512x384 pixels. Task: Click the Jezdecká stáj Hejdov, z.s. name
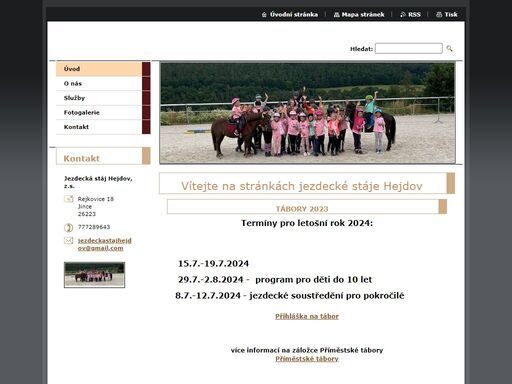98,182
